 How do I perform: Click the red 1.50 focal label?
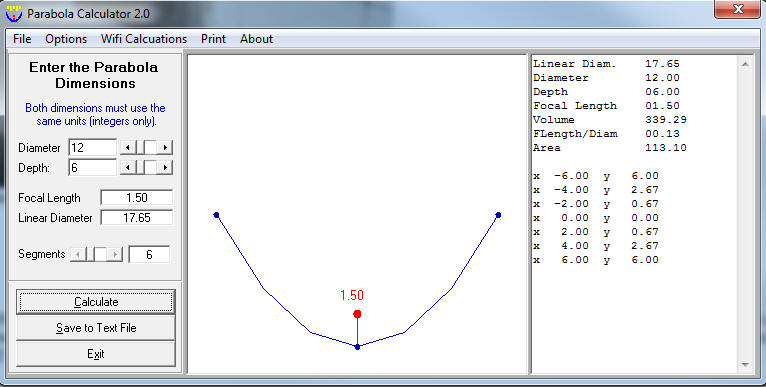(x=352, y=295)
